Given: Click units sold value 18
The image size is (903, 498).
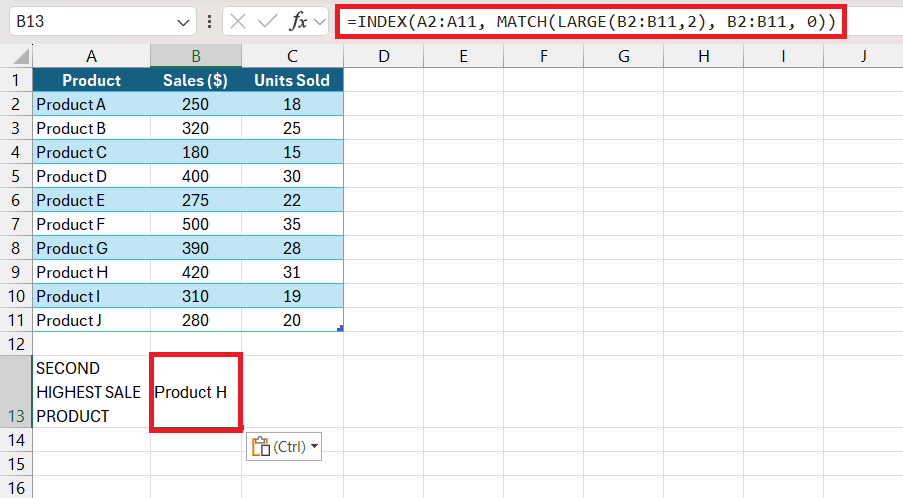Looking at the screenshot, I should tap(293, 104).
